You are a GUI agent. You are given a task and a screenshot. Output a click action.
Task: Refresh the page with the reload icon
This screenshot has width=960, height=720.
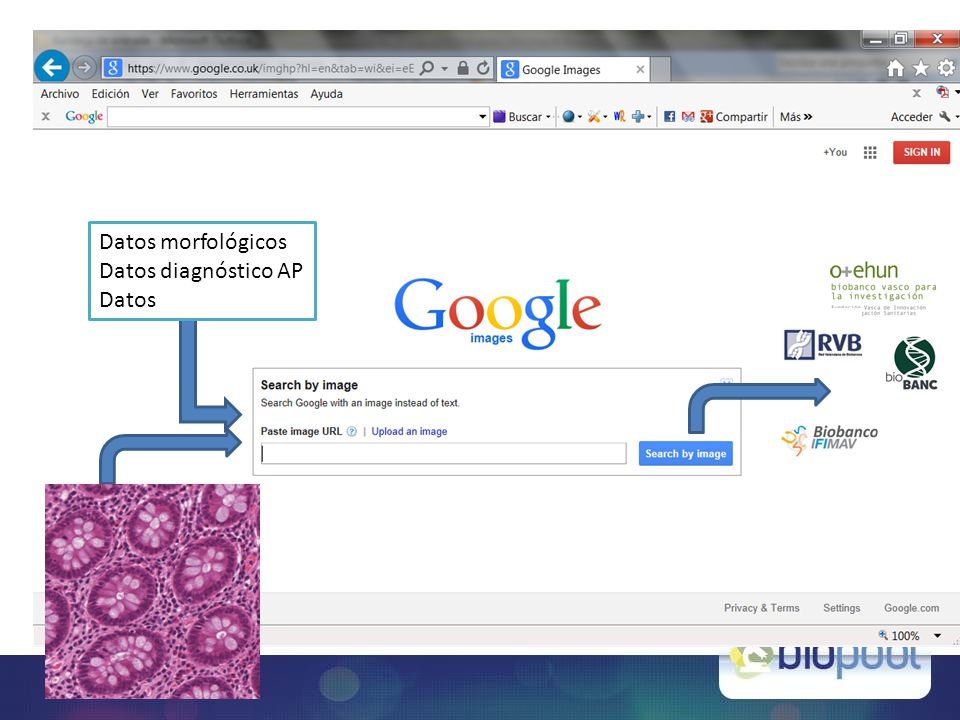484,68
